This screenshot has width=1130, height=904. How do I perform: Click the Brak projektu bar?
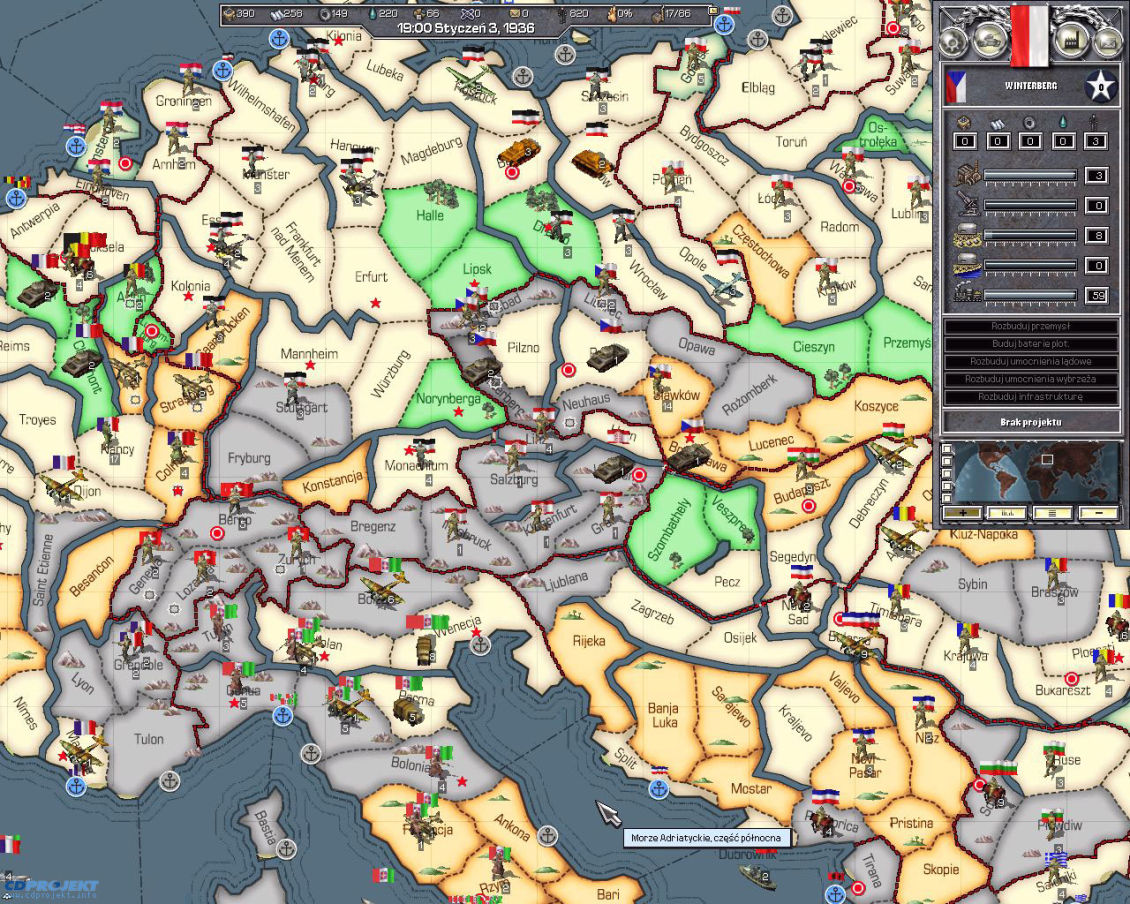[x=1031, y=422]
